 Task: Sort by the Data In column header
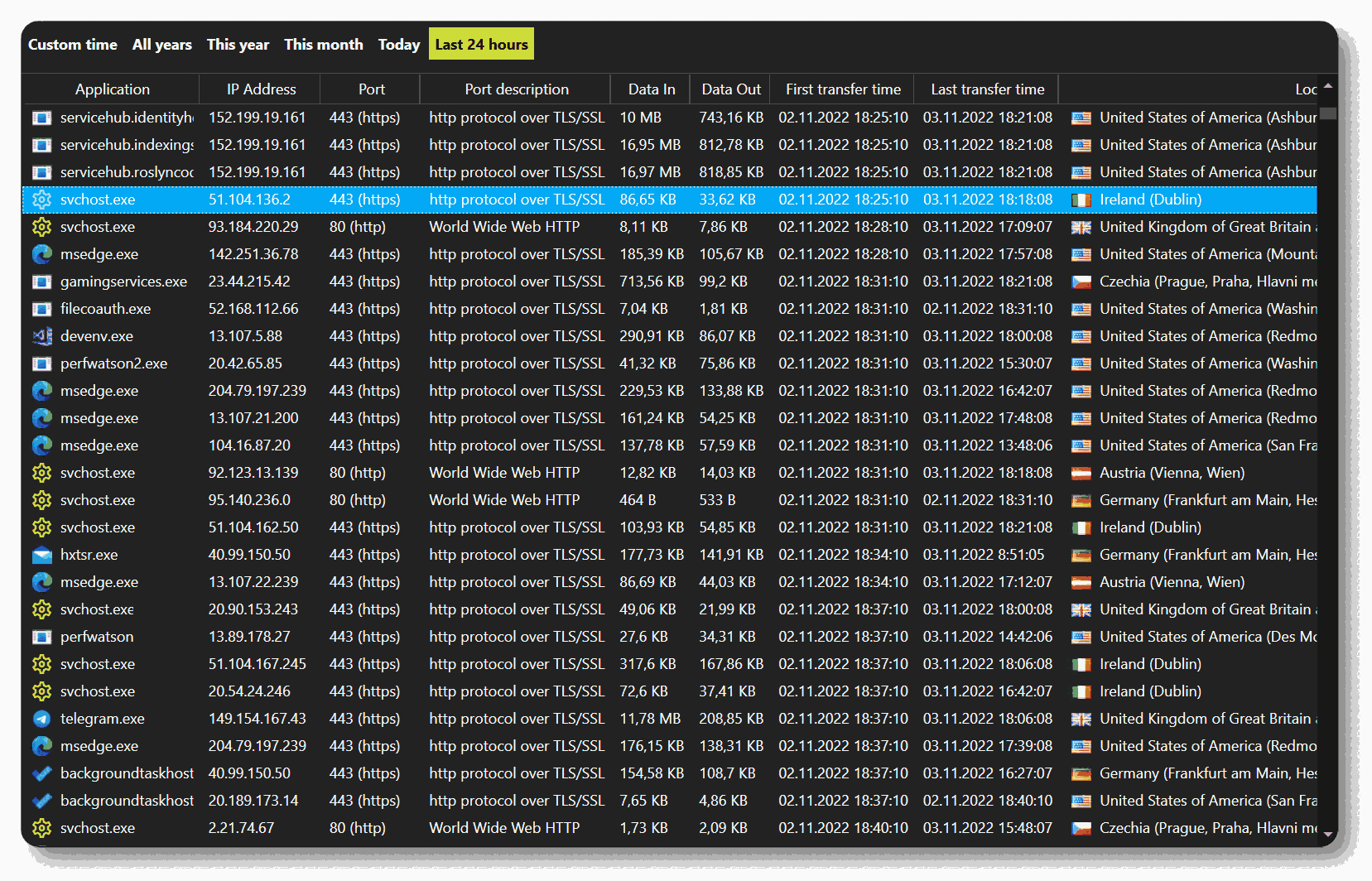[650, 89]
